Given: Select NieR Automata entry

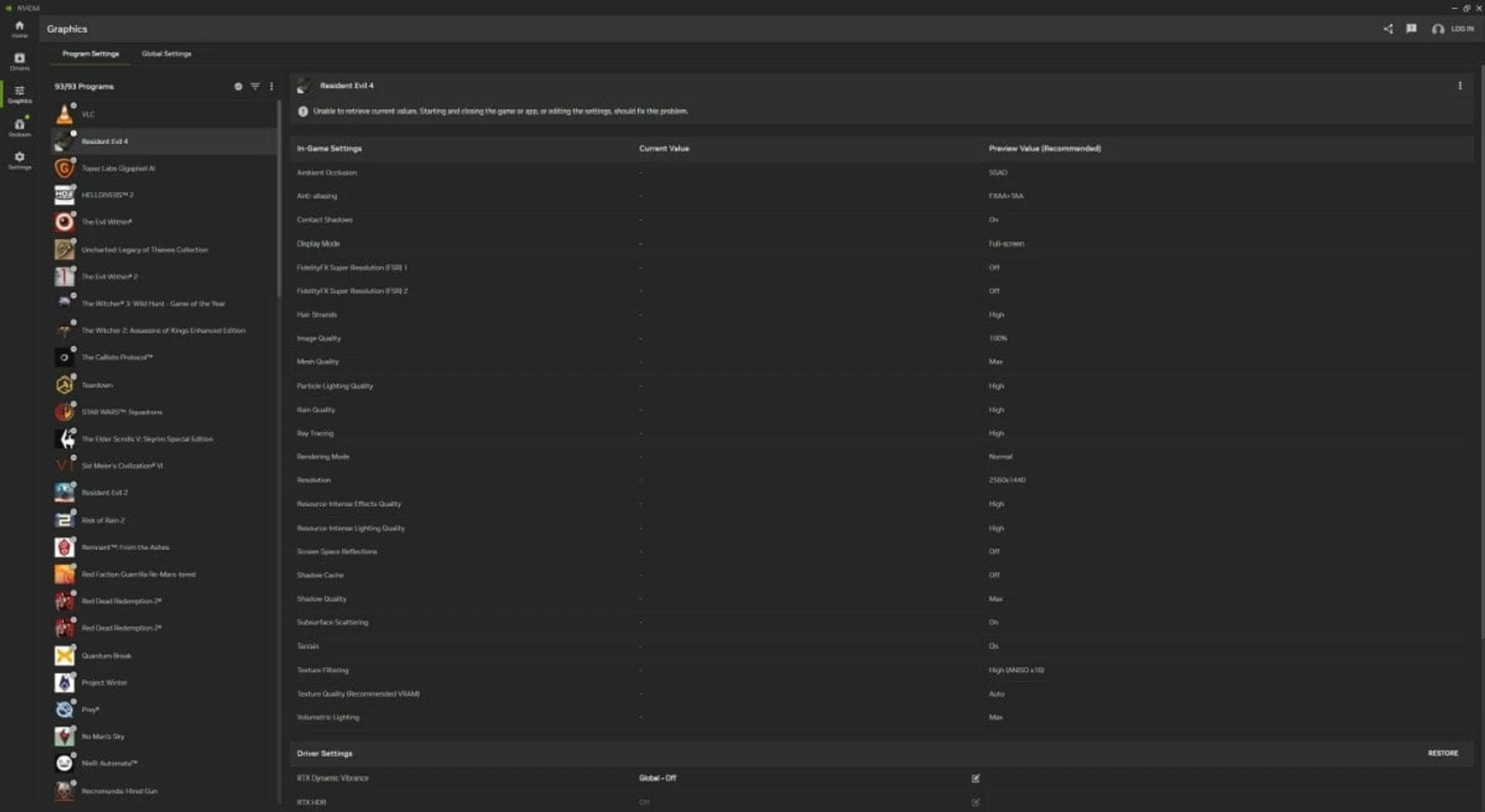Looking at the screenshot, I should click(164, 763).
